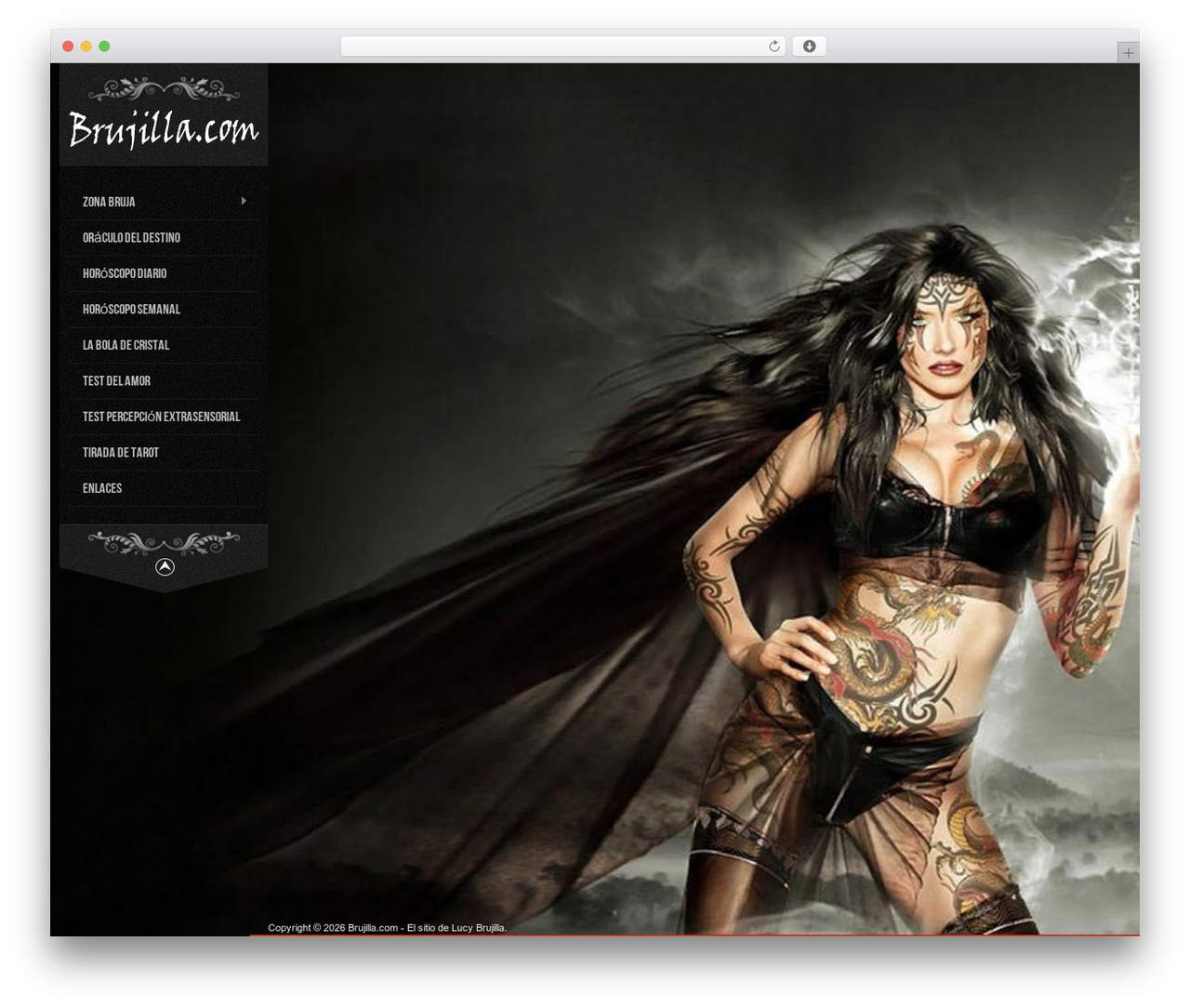
Task: Click the Brujilla.com logo
Action: [x=164, y=128]
